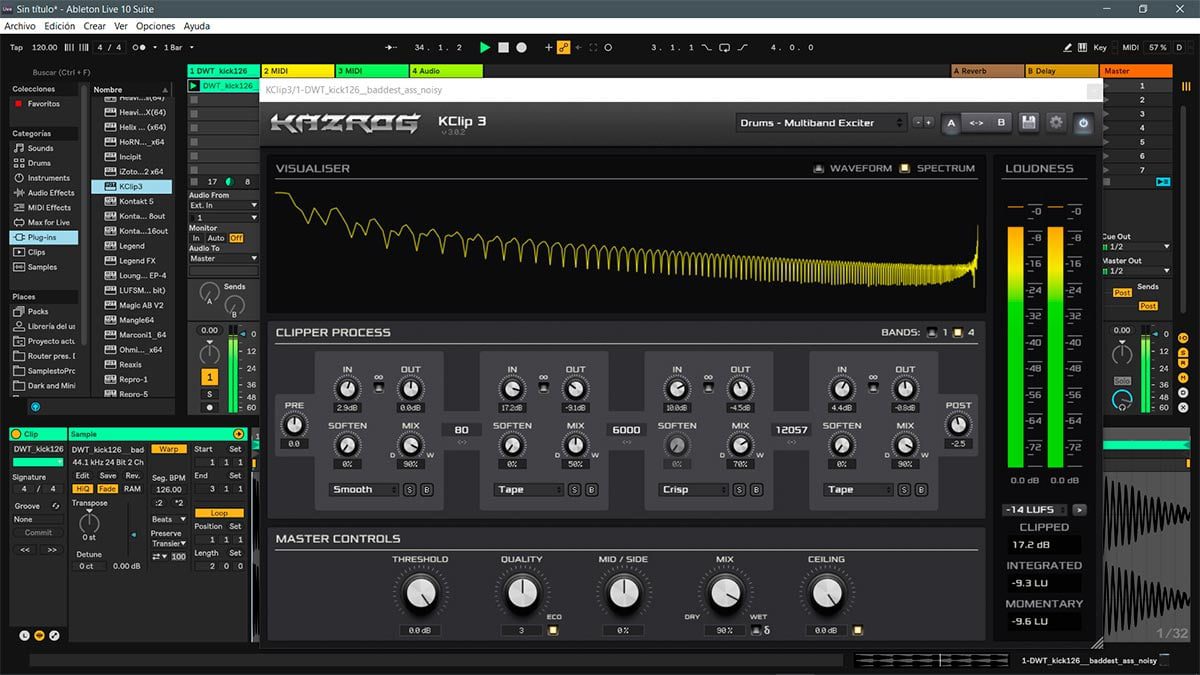Select KClip preset slot A

950,123
